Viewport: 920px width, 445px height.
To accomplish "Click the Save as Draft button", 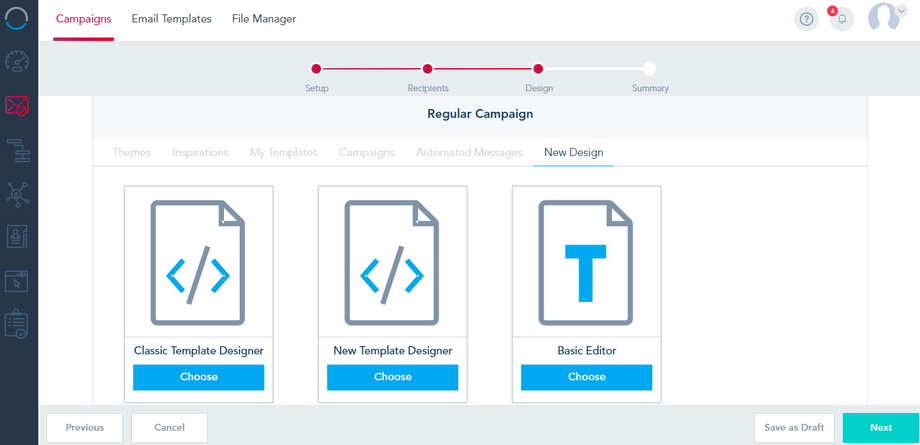I will click(794, 427).
